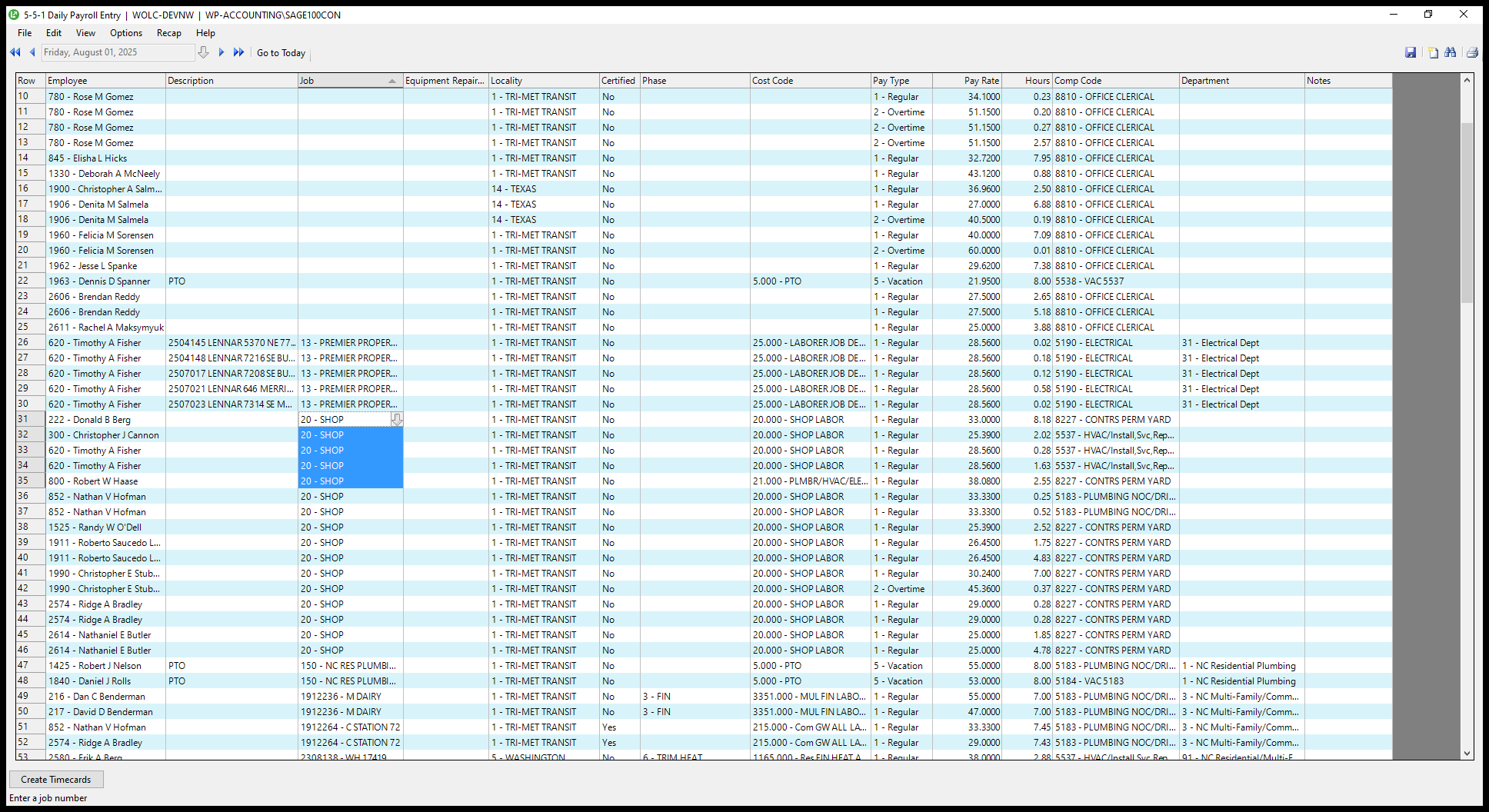Jump forward with the double-right arrow icon
This screenshot has width=1489, height=812.
click(x=238, y=52)
